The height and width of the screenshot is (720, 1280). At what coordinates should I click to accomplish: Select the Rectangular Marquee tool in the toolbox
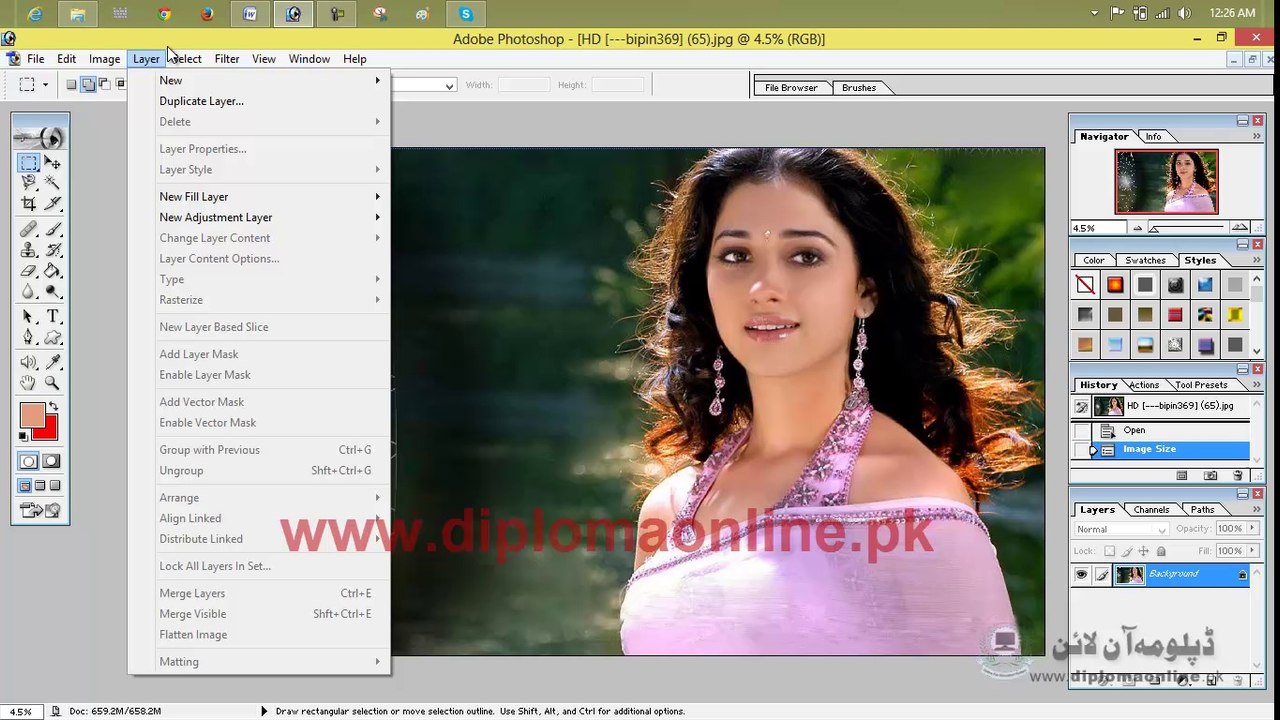pyautogui.click(x=29, y=163)
